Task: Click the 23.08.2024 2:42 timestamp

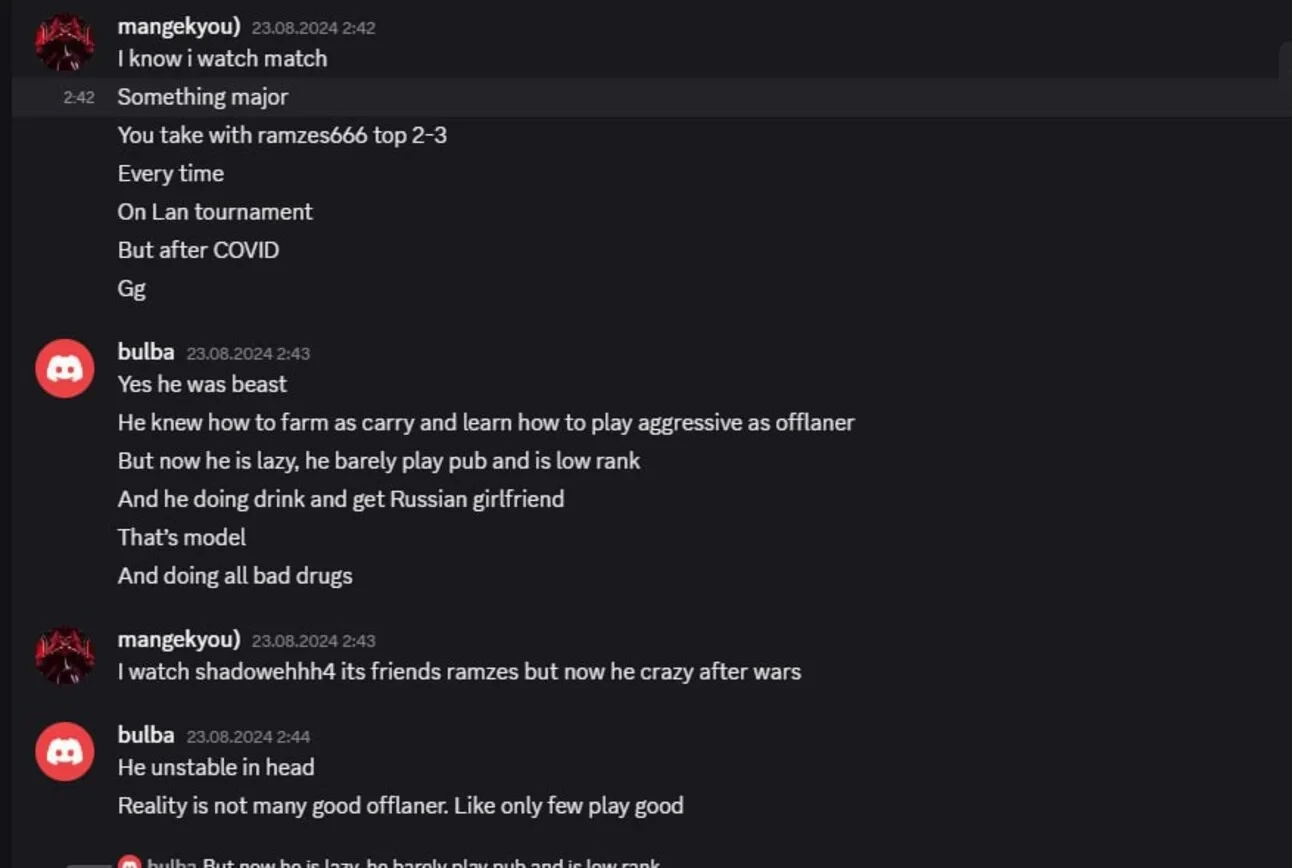Action: (x=313, y=28)
